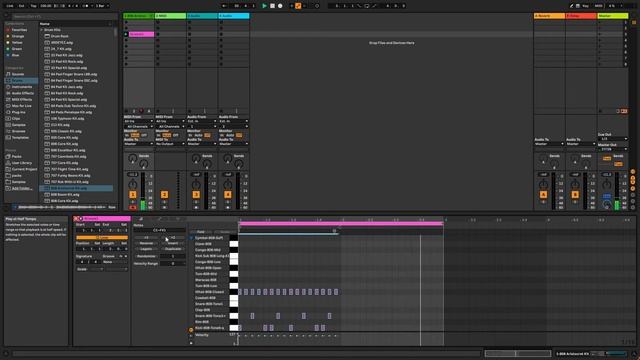640x360 pixels.
Task: Select the Master track header
Action: 613,16
